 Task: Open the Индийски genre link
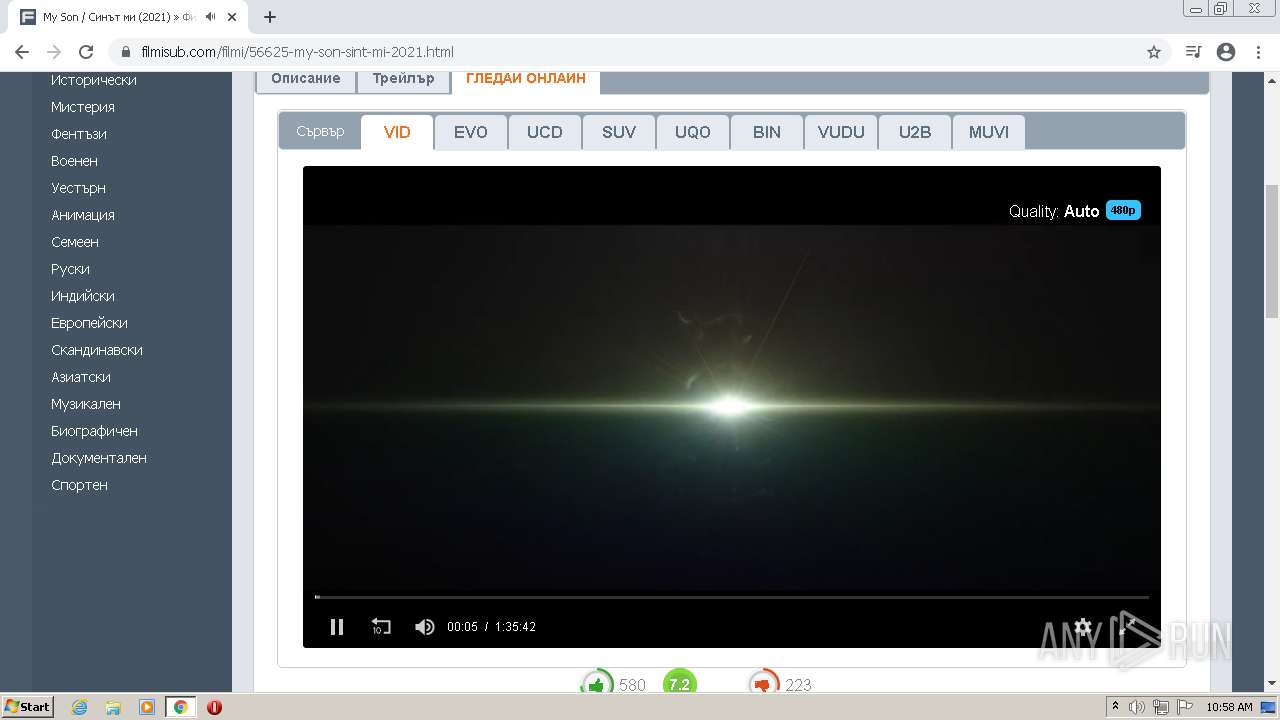click(x=83, y=296)
